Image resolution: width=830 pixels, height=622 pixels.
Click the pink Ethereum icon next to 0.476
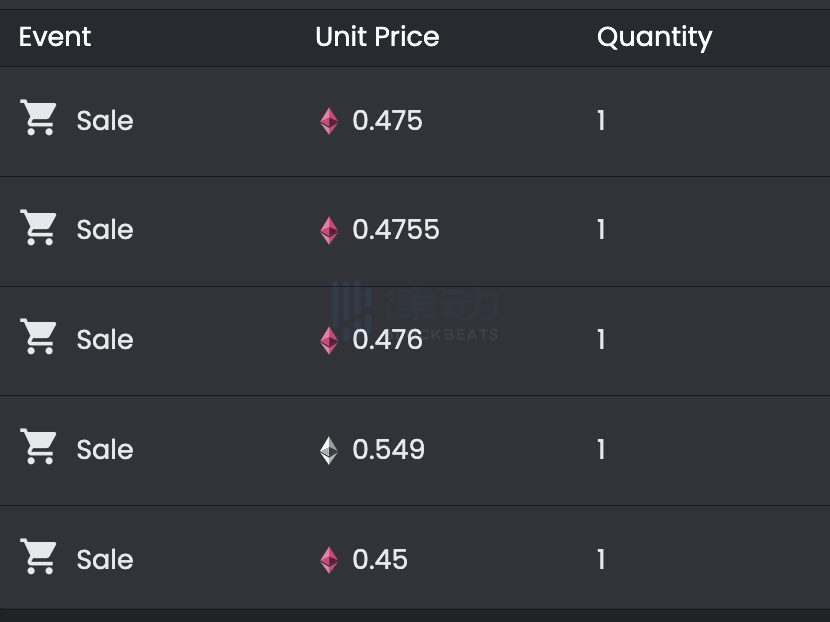(x=329, y=340)
